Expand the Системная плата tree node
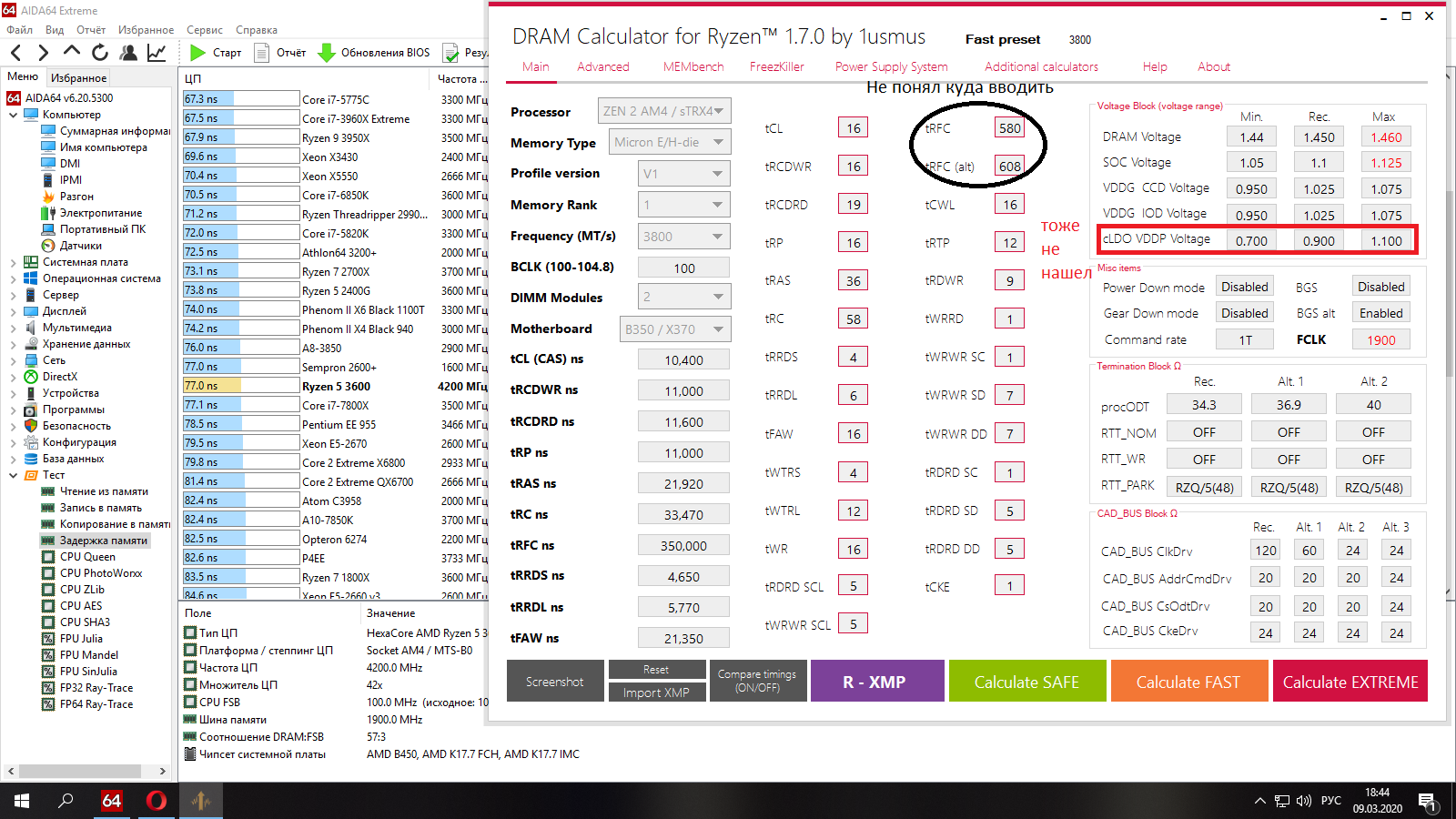This screenshot has width=1456, height=819. pyautogui.click(x=13, y=262)
